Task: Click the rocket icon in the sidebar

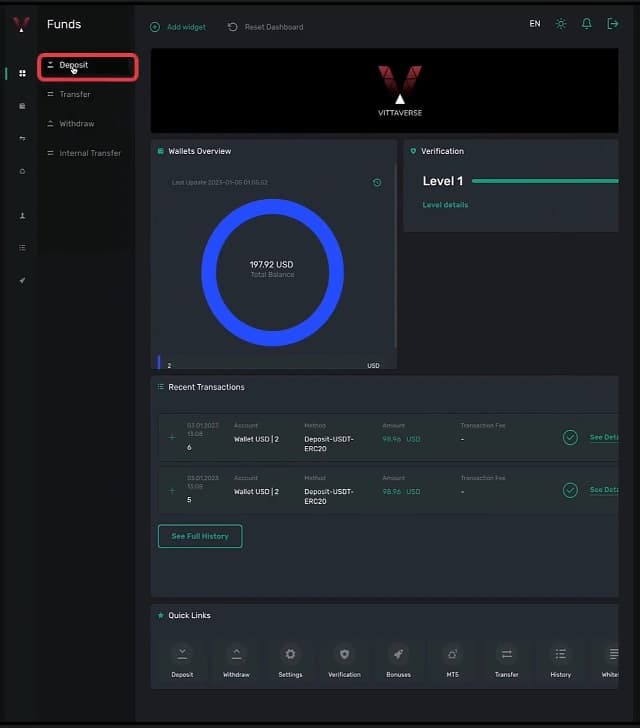Action: pyautogui.click(x=22, y=280)
